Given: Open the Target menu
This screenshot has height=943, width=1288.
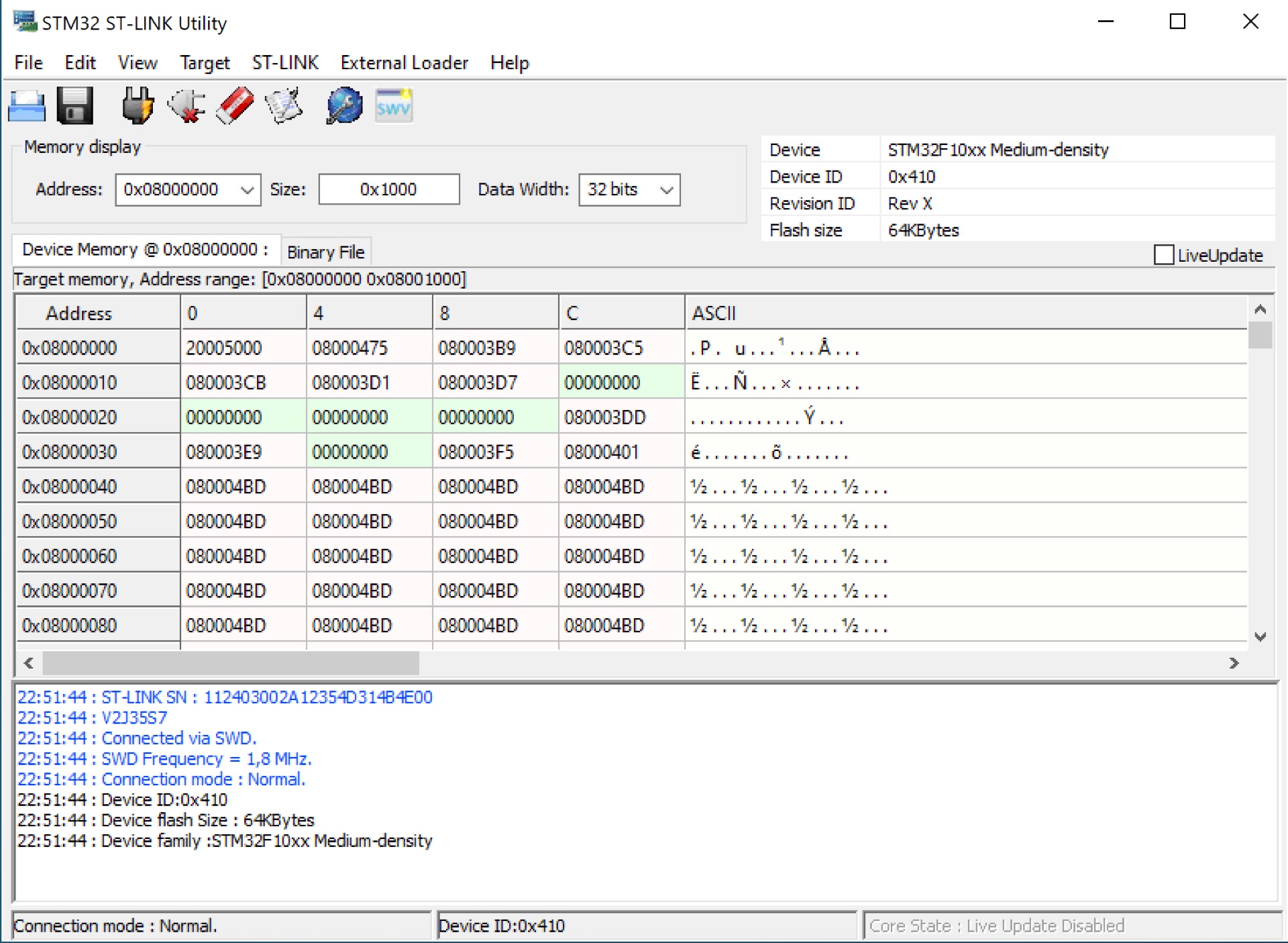Looking at the screenshot, I should click(205, 63).
